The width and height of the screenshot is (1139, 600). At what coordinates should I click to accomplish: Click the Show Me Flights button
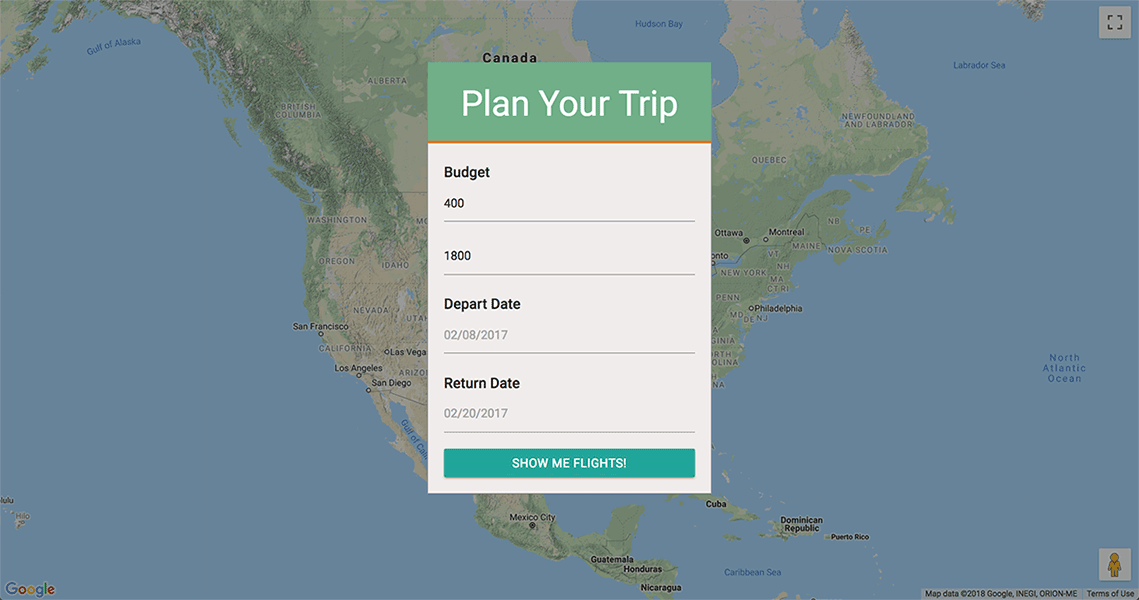[x=569, y=463]
